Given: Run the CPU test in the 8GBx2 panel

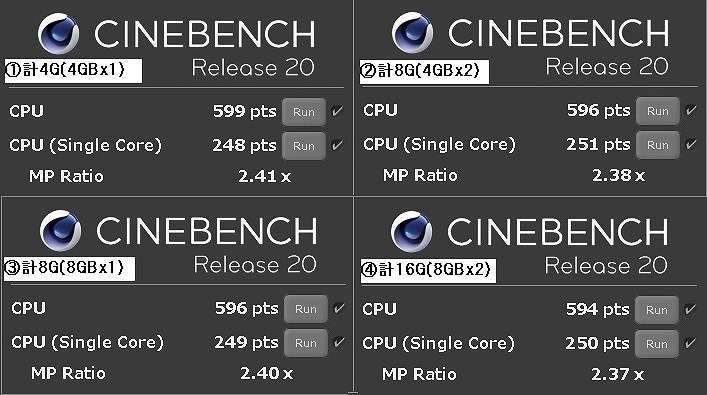Looking at the screenshot, I should pos(656,310).
